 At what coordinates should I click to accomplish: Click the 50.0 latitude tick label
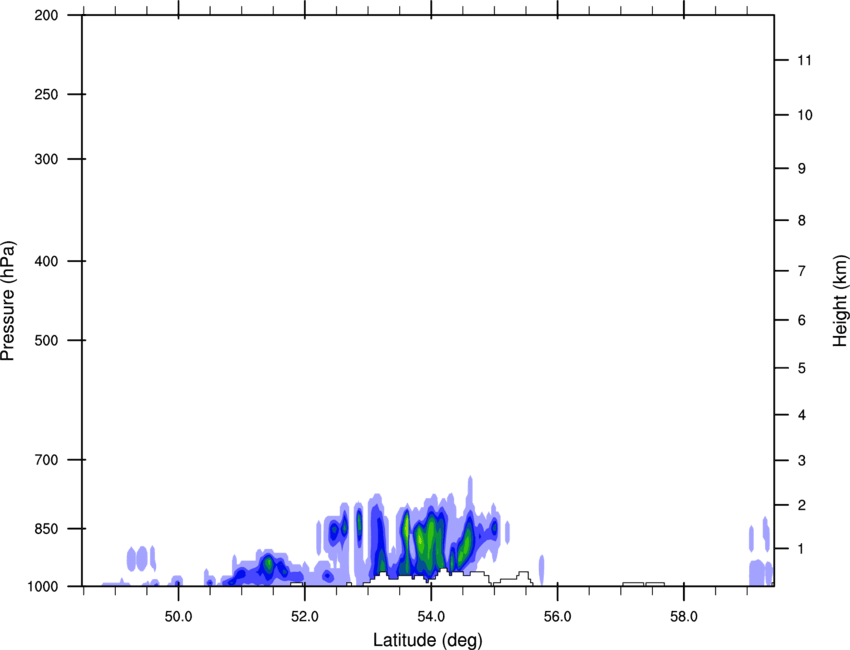tap(178, 617)
